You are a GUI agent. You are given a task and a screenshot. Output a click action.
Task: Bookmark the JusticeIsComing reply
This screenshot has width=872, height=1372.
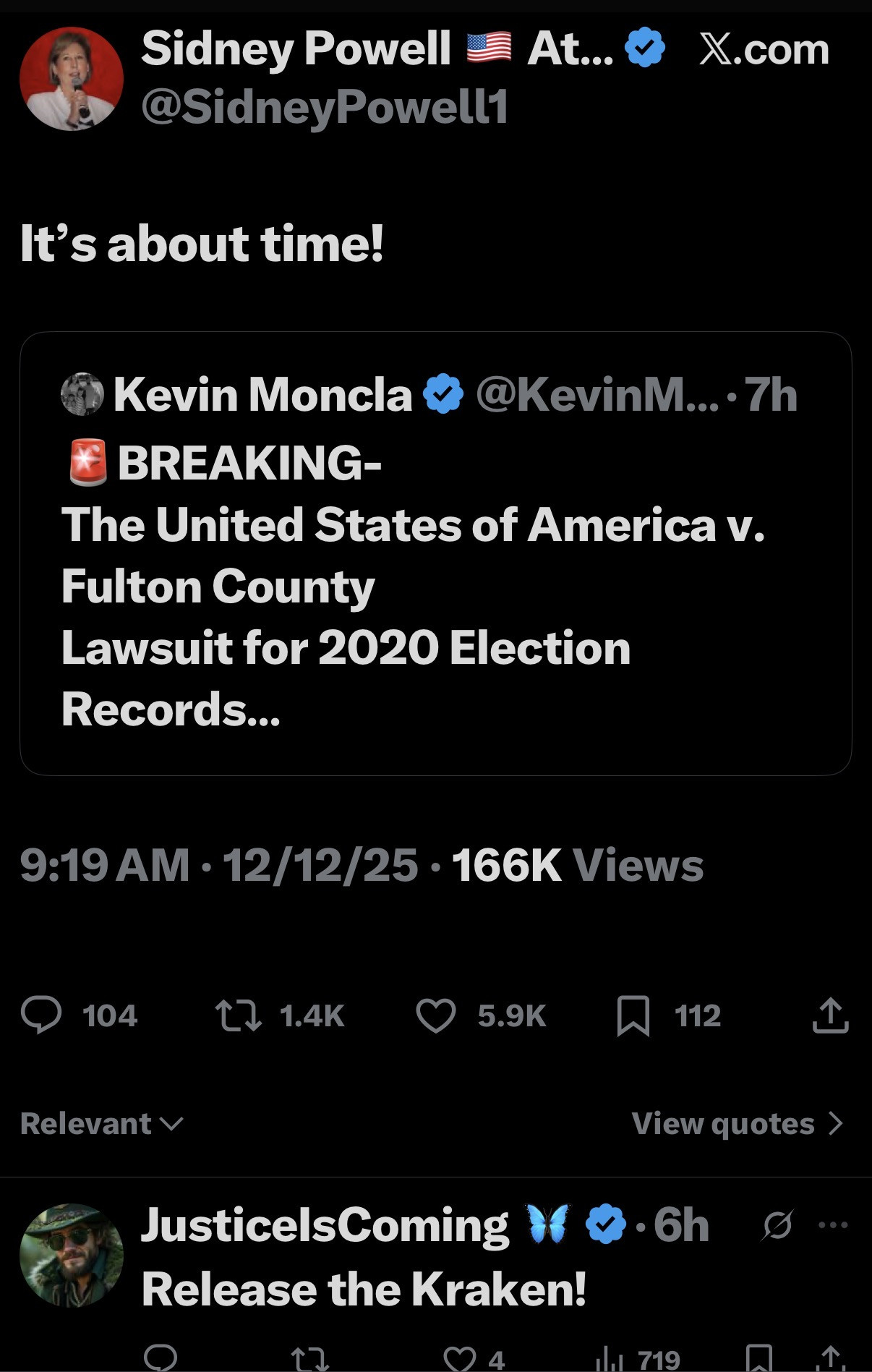tap(758, 1358)
